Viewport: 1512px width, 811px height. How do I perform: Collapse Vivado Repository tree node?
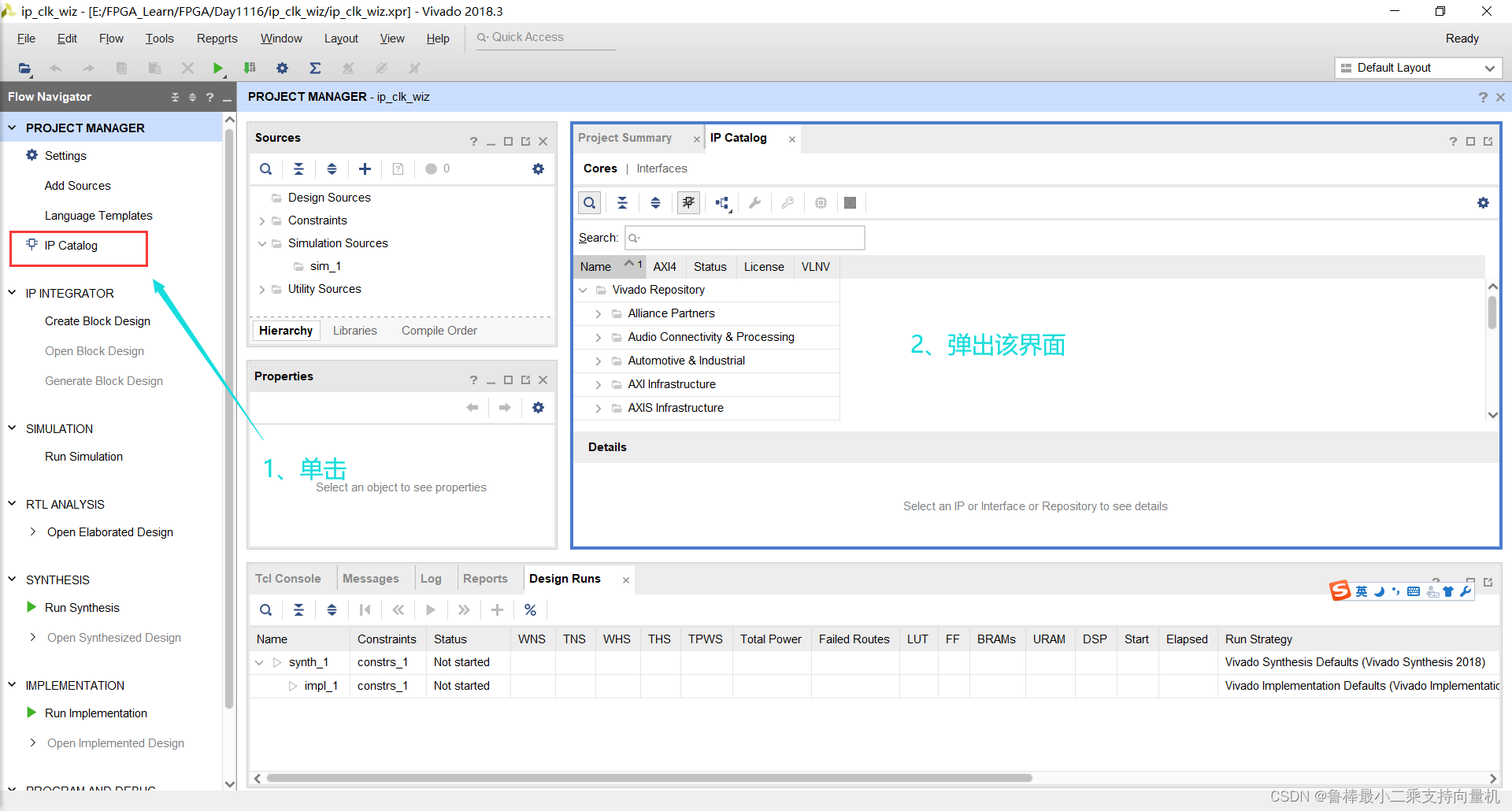pos(583,291)
